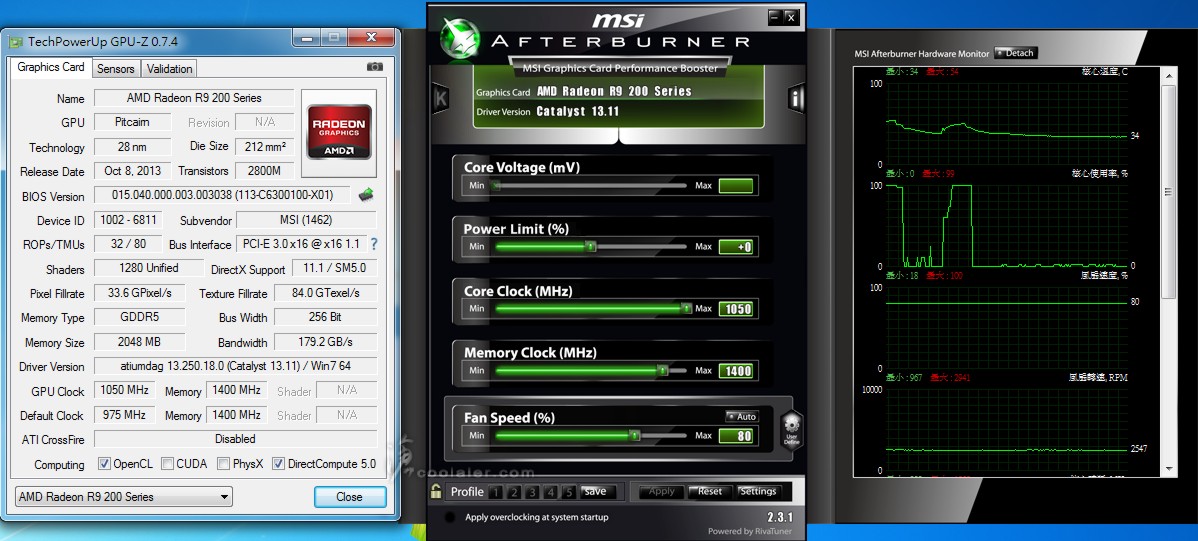Click the GPU name field 'AMD Radeon R9 200 Series'
The height and width of the screenshot is (541, 1198).
click(x=194, y=98)
